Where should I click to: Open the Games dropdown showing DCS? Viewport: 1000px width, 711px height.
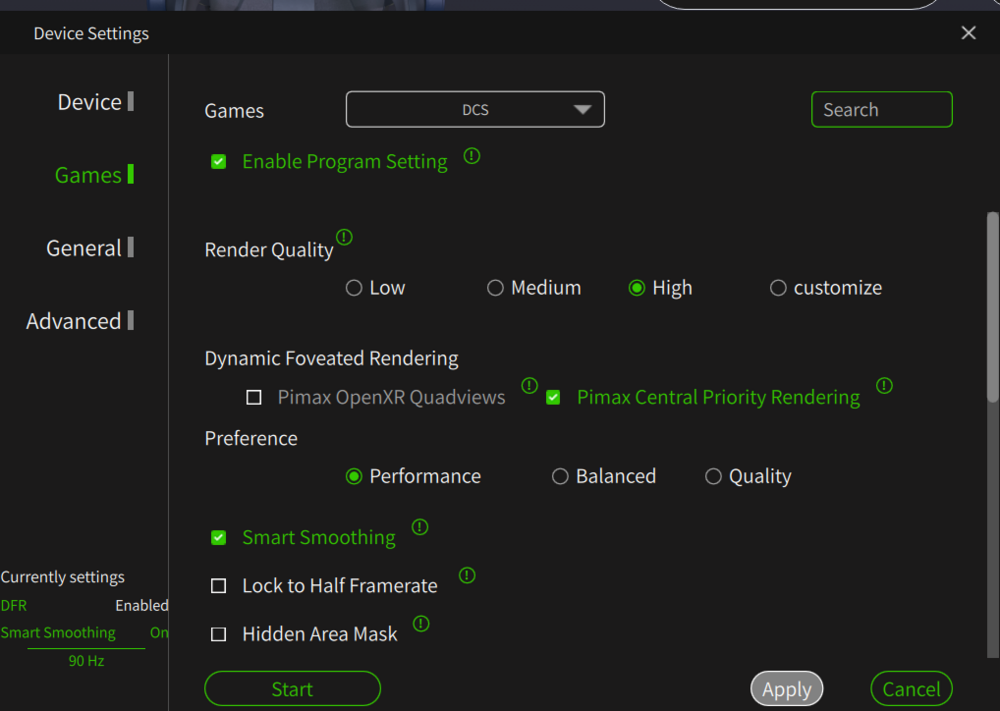point(475,110)
